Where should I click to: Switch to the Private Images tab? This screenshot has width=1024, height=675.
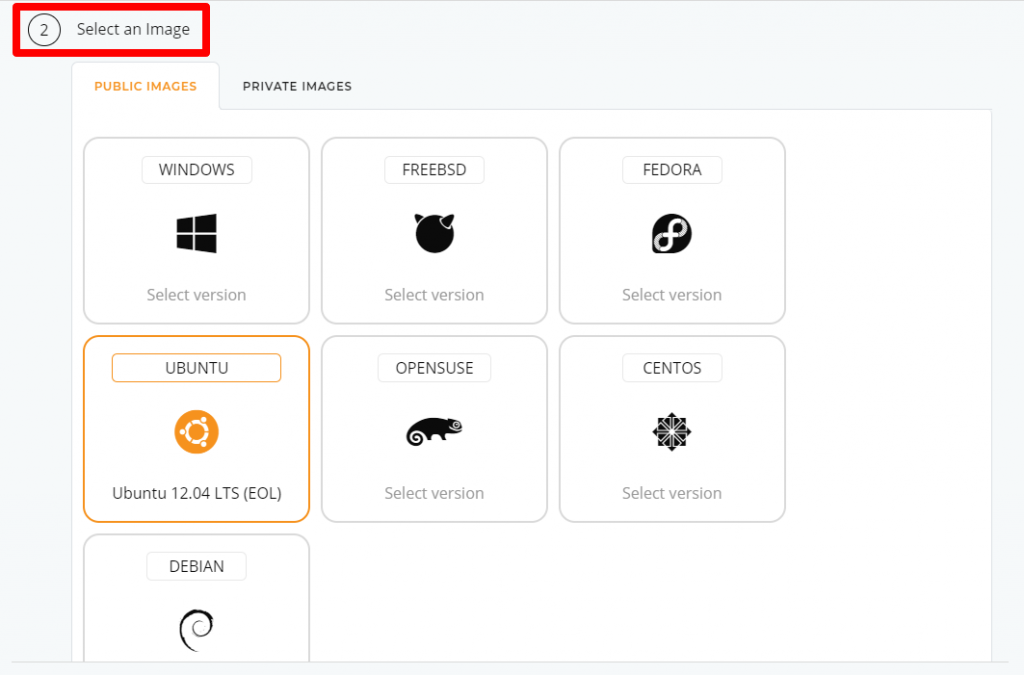[297, 86]
